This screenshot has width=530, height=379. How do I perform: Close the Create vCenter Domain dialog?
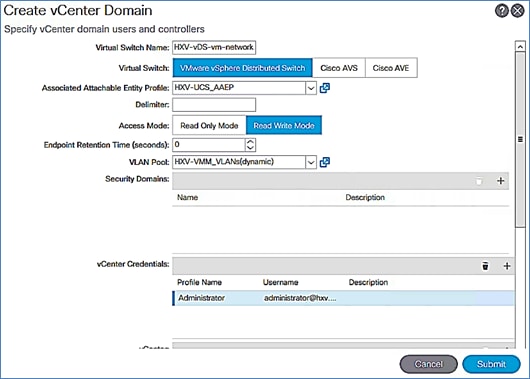pos(517,11)
